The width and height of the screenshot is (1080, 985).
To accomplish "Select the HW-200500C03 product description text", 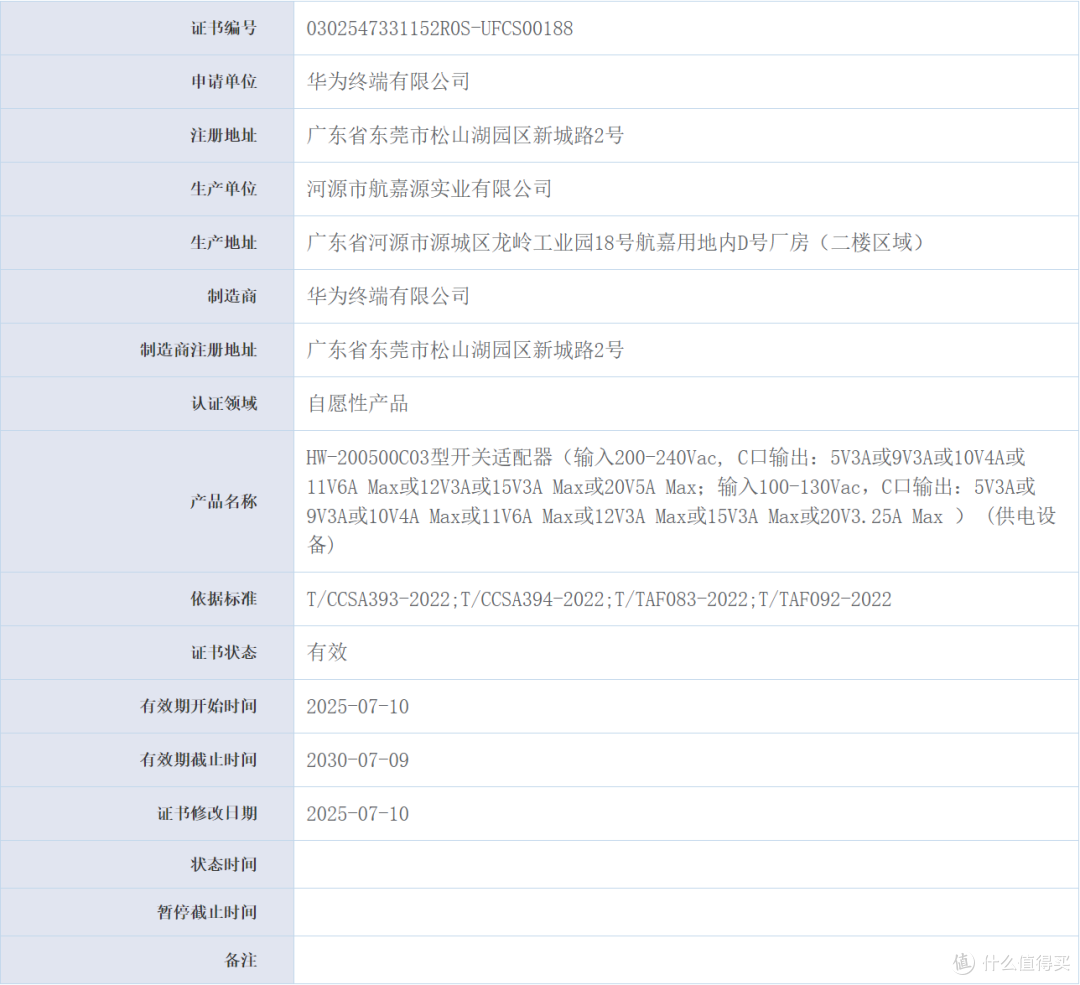I will 681,501.
